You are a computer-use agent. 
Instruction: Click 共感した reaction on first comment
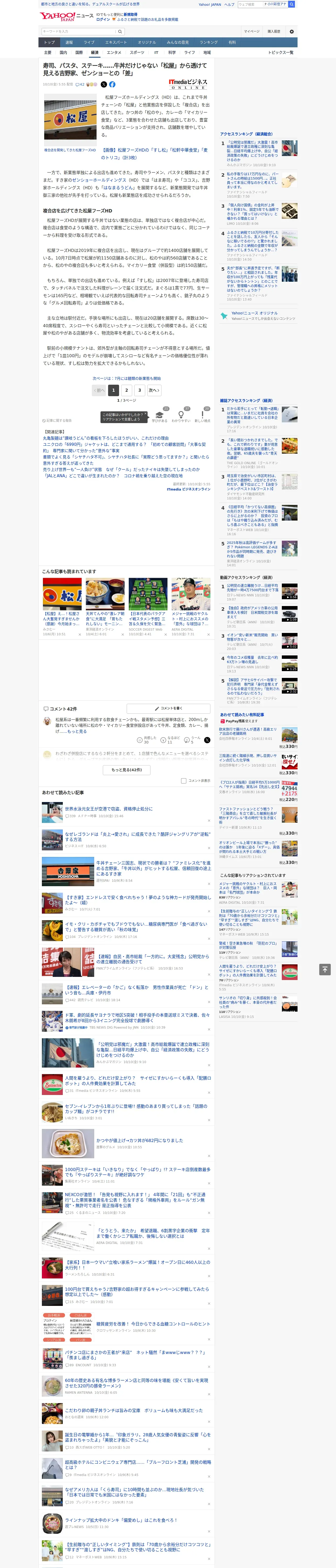147,740
